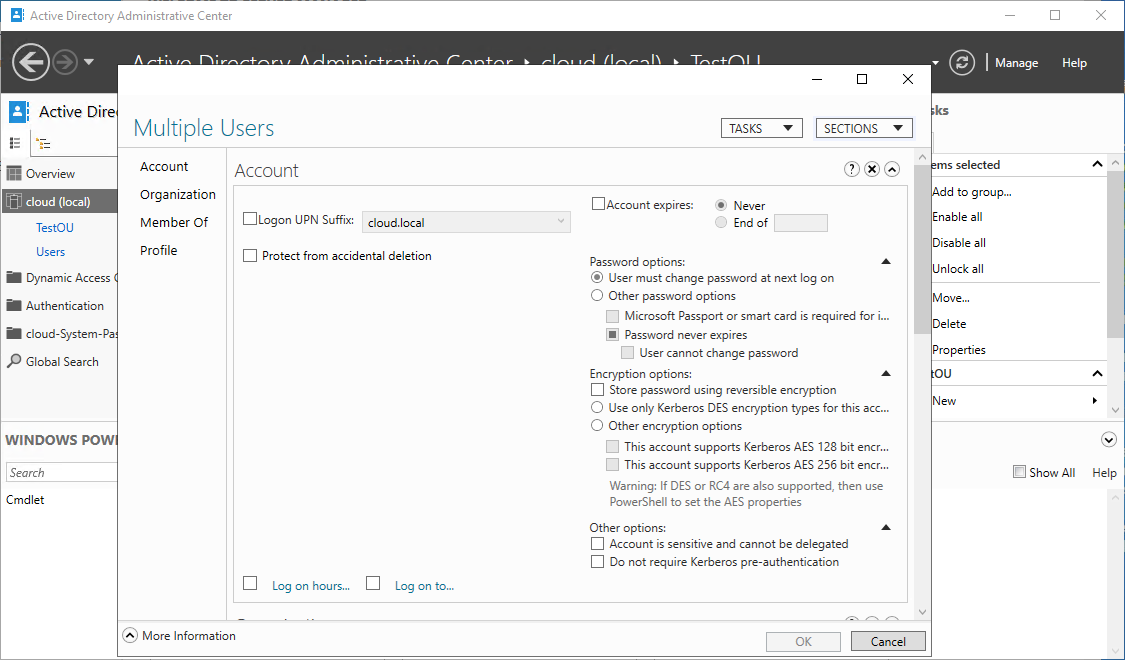
Task: Toggle the Password never expires checkbox
Action: click(x=612, y=335)
